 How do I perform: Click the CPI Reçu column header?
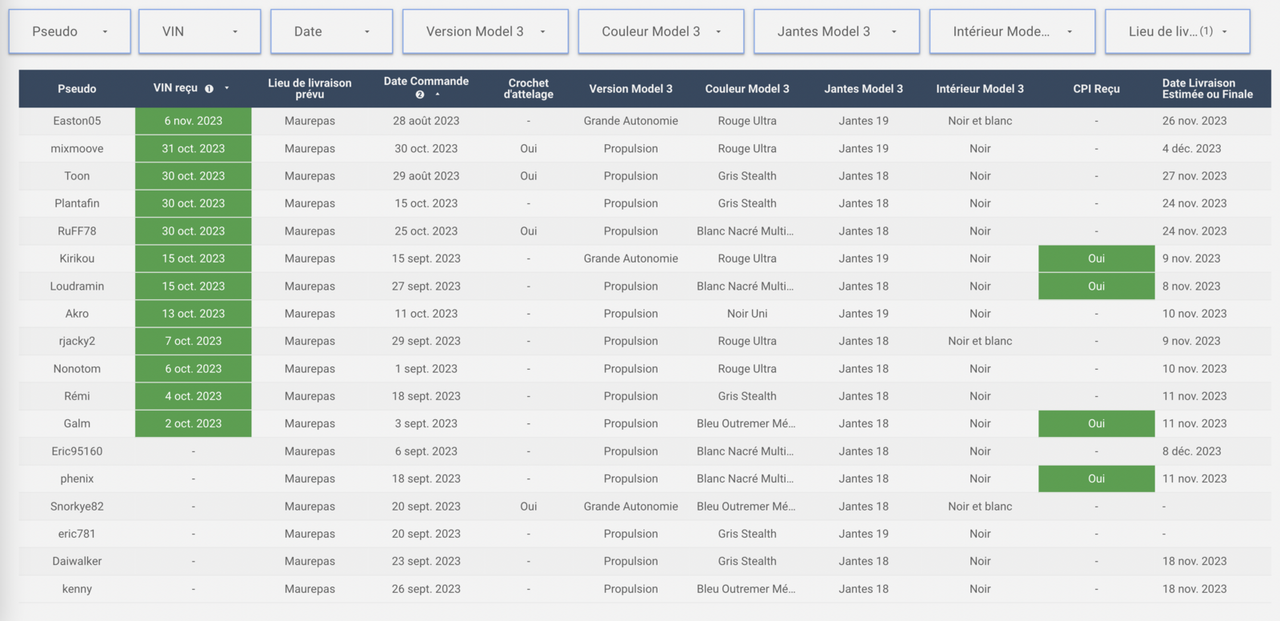coord(1096,89)
